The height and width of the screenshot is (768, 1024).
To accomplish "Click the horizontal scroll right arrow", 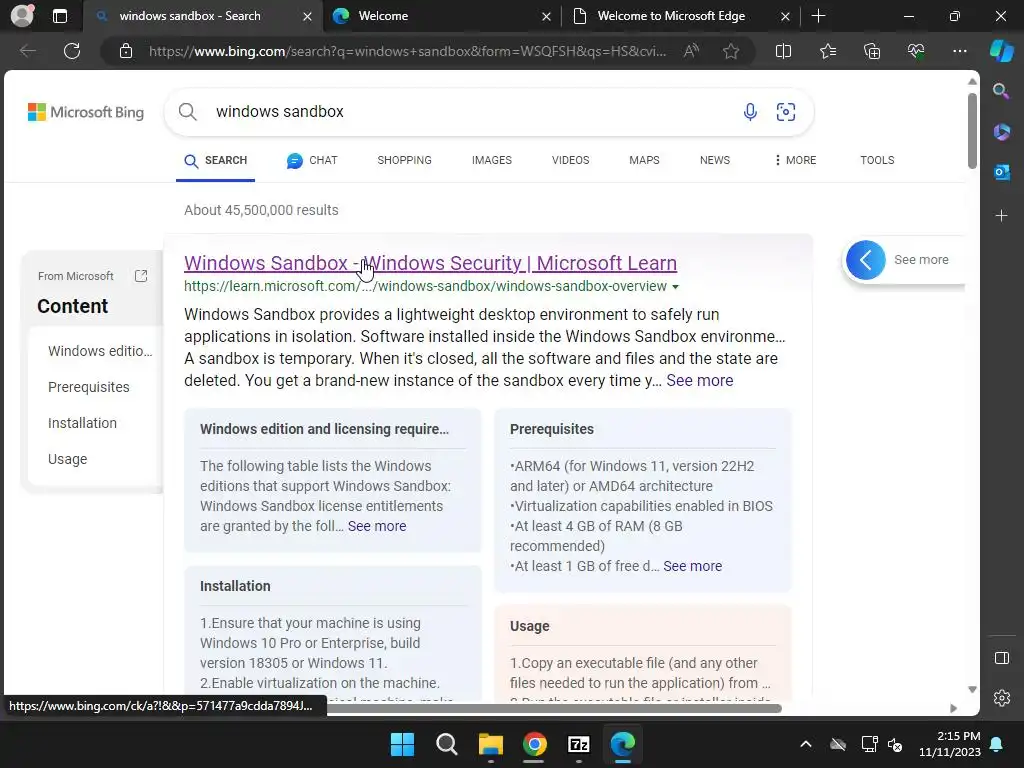I will [x=953, y=709].
